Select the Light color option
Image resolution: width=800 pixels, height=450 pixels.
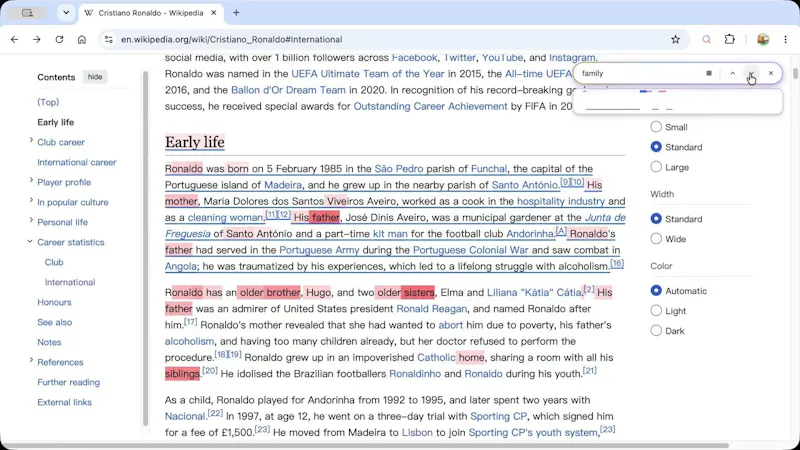pyautogui.click(x=656, y=311)
